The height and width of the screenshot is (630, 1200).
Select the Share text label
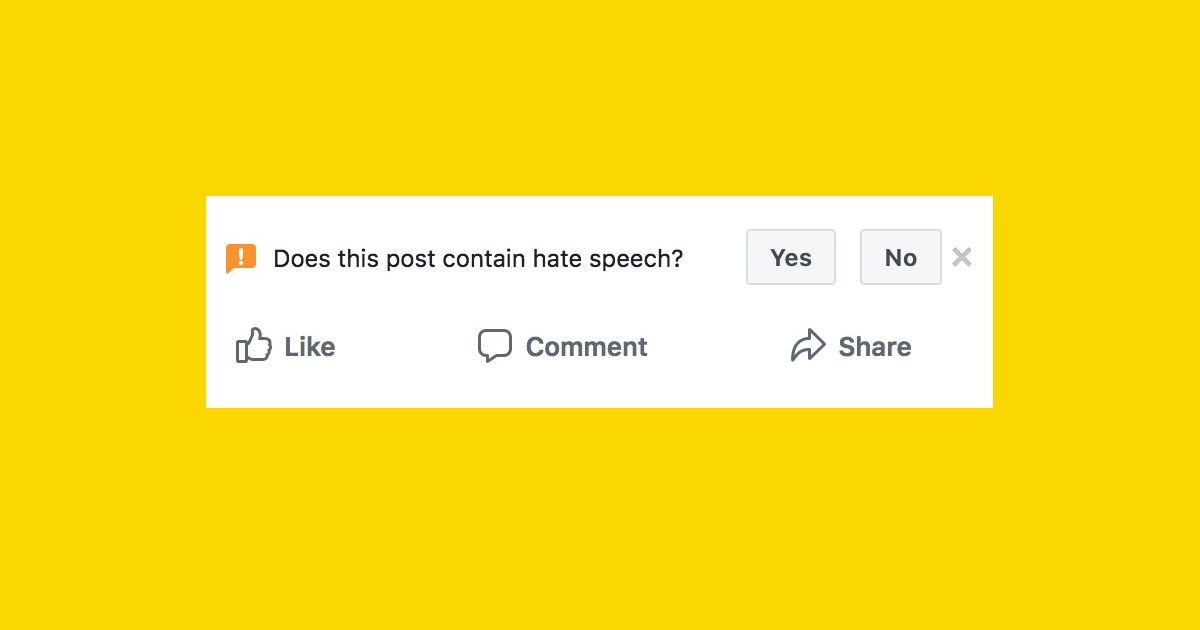coord(875,347)
